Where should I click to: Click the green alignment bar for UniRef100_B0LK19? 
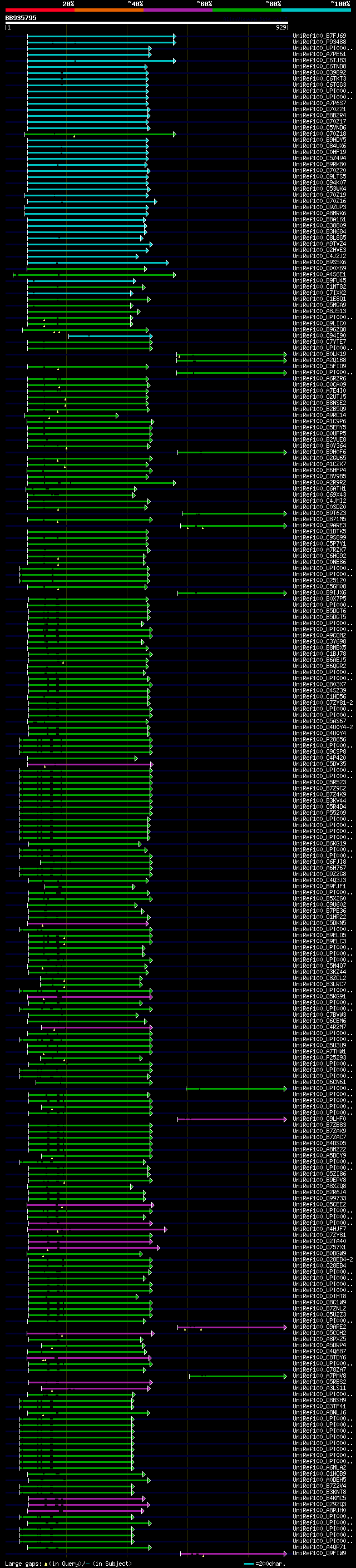(x=232, y=354)
